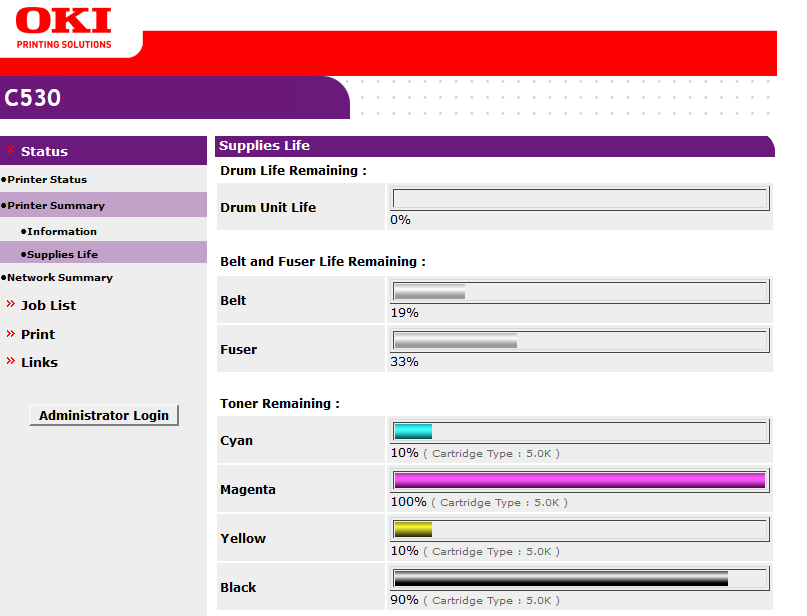807x616 pixels.
Task: Click the Cyan toner level bar
Action: [x=580, y=431]
